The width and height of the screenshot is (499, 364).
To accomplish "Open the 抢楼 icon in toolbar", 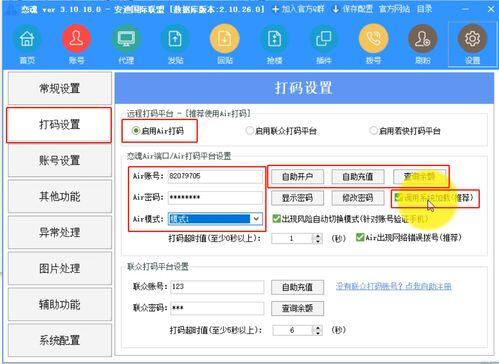I will 274,44.
